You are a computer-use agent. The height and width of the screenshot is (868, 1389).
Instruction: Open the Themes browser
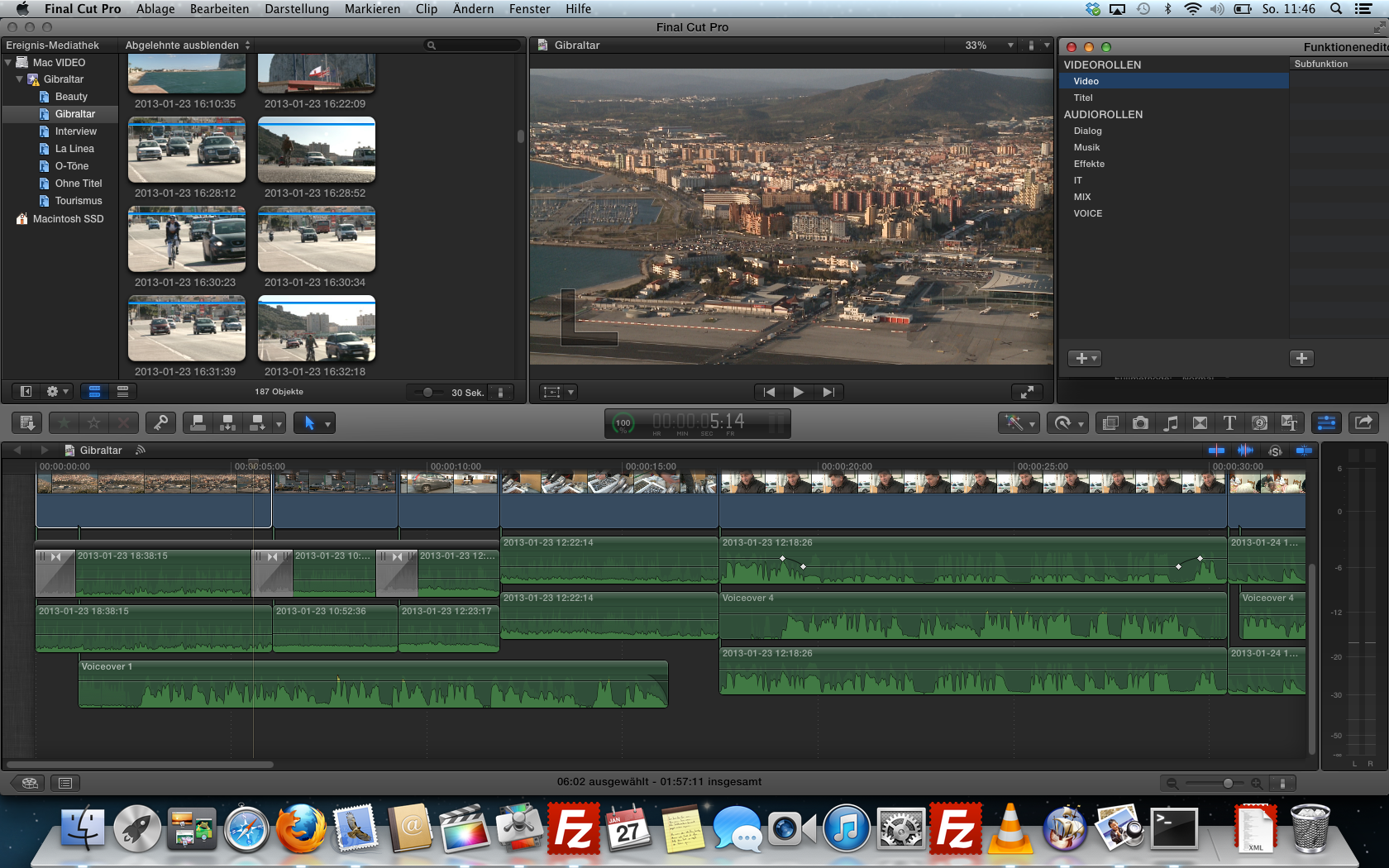point(1289,423)
